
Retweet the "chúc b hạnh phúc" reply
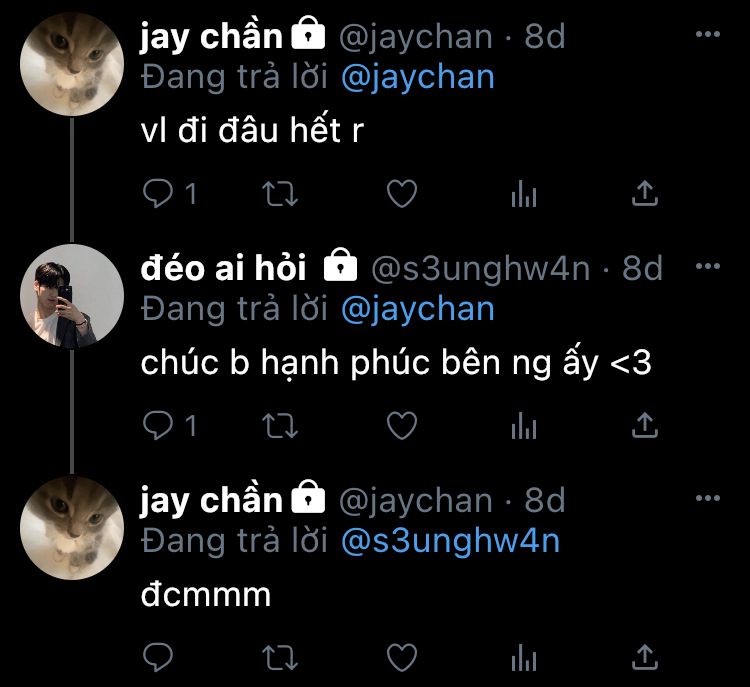point(280,426)
